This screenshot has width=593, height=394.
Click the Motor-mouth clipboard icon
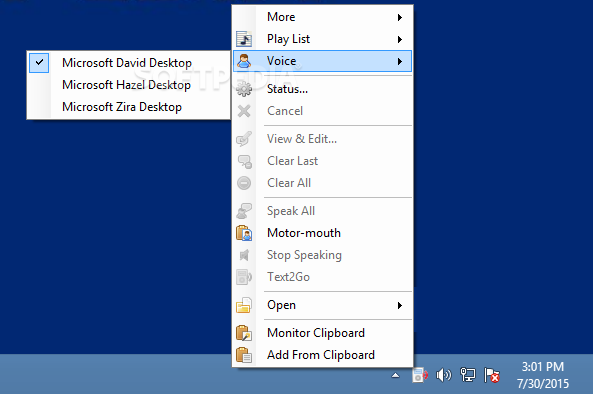point(244,233)
